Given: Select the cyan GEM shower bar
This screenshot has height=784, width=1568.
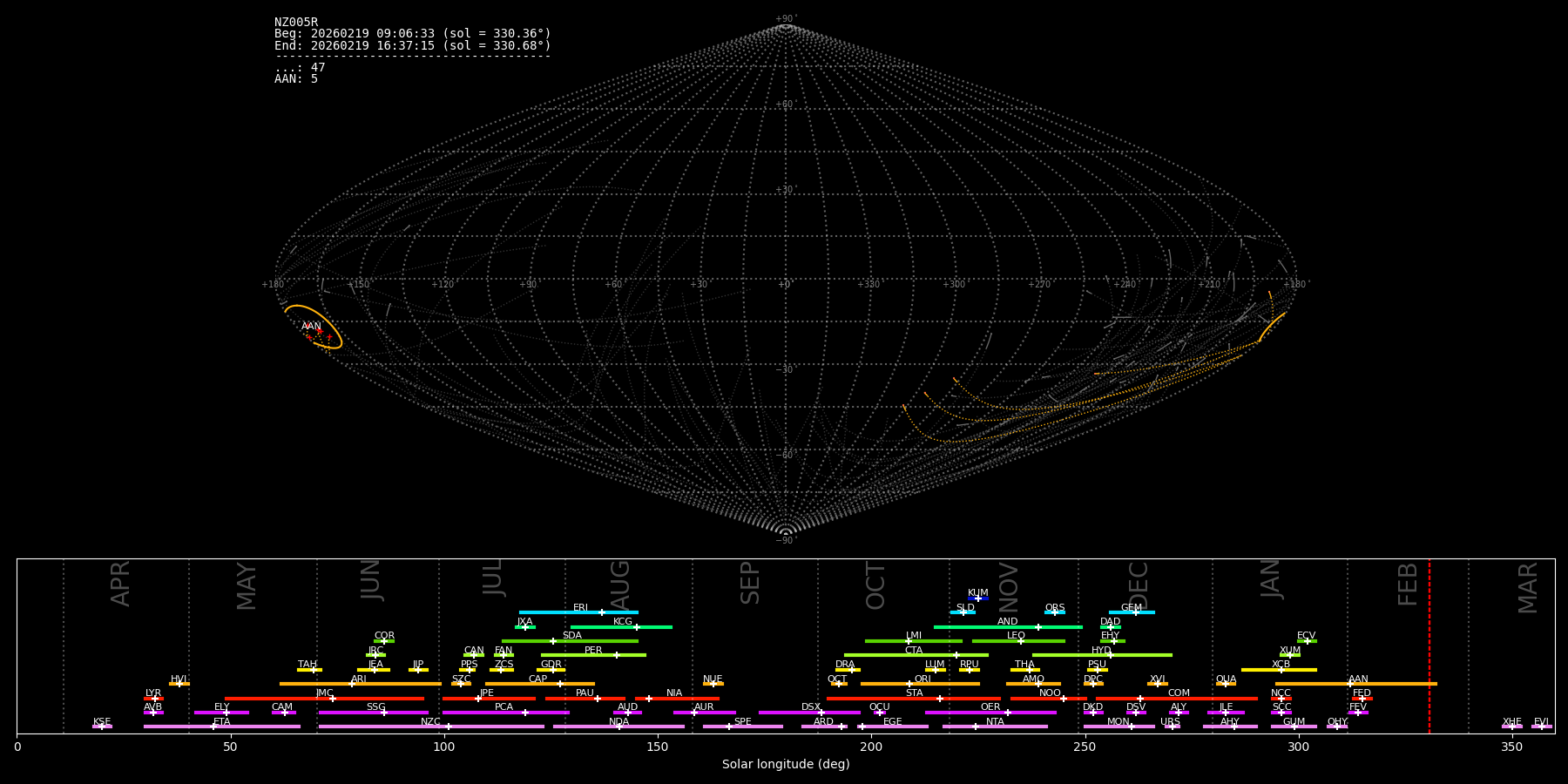Looking at the screenshot, I should 1132,612.
